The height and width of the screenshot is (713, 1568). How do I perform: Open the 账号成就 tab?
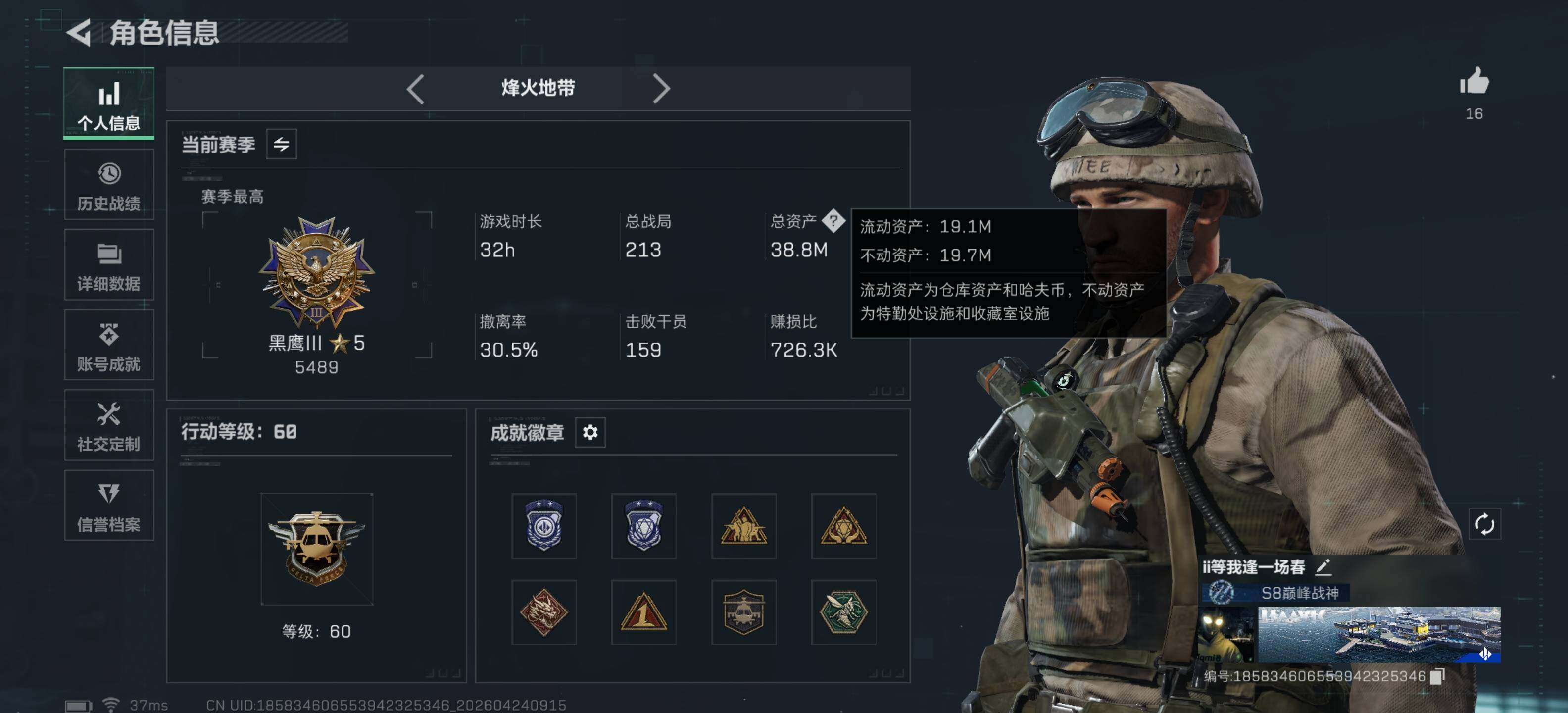coord(109,345)
